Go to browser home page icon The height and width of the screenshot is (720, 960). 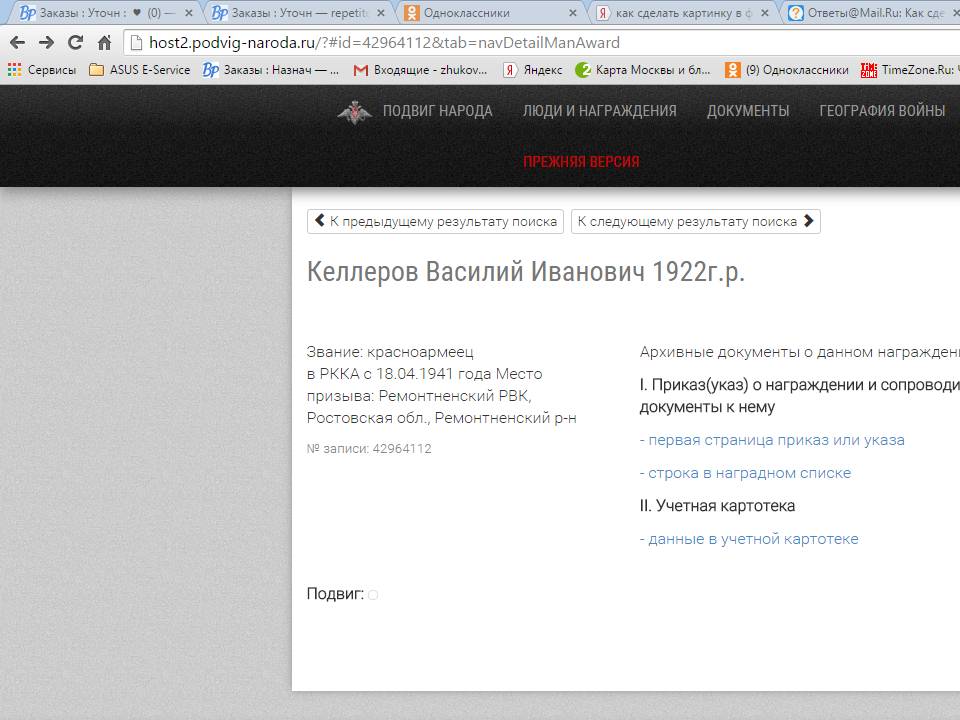[104, 43]
